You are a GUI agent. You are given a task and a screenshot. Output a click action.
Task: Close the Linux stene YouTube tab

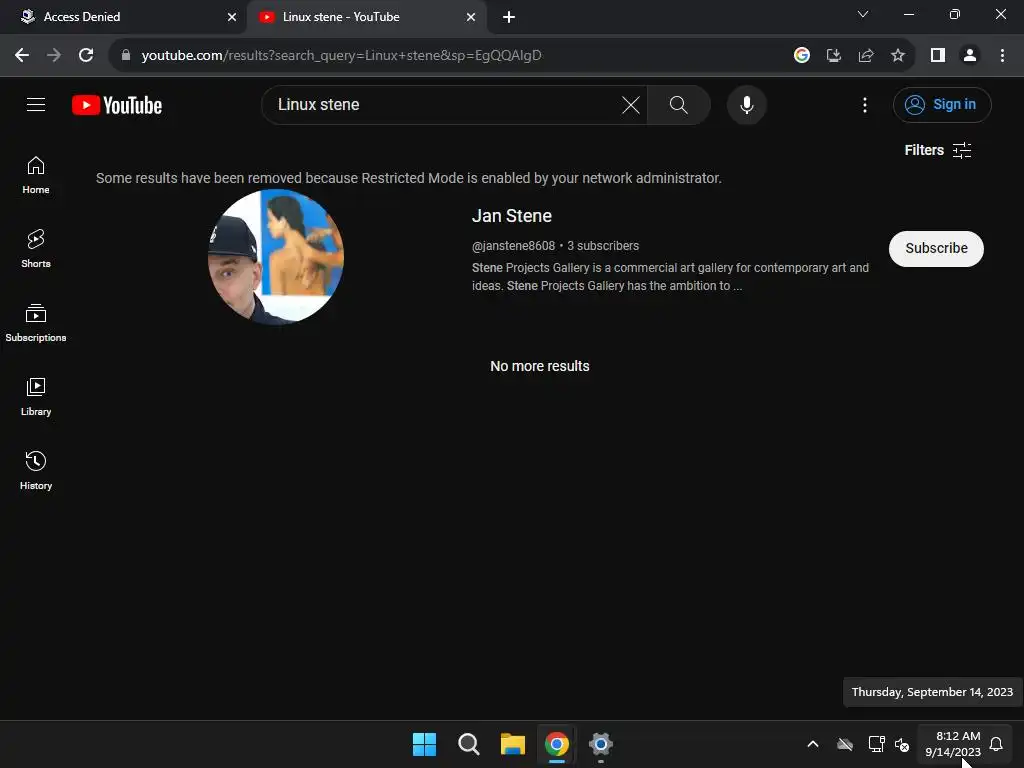point(470,17)
